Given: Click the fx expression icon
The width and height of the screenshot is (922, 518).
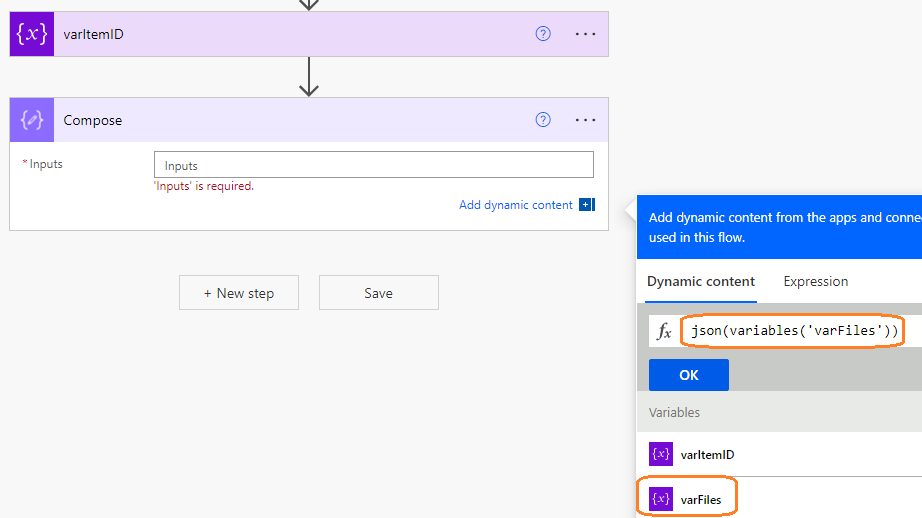Looking at the screenshot, I should (x=664, y=332).
